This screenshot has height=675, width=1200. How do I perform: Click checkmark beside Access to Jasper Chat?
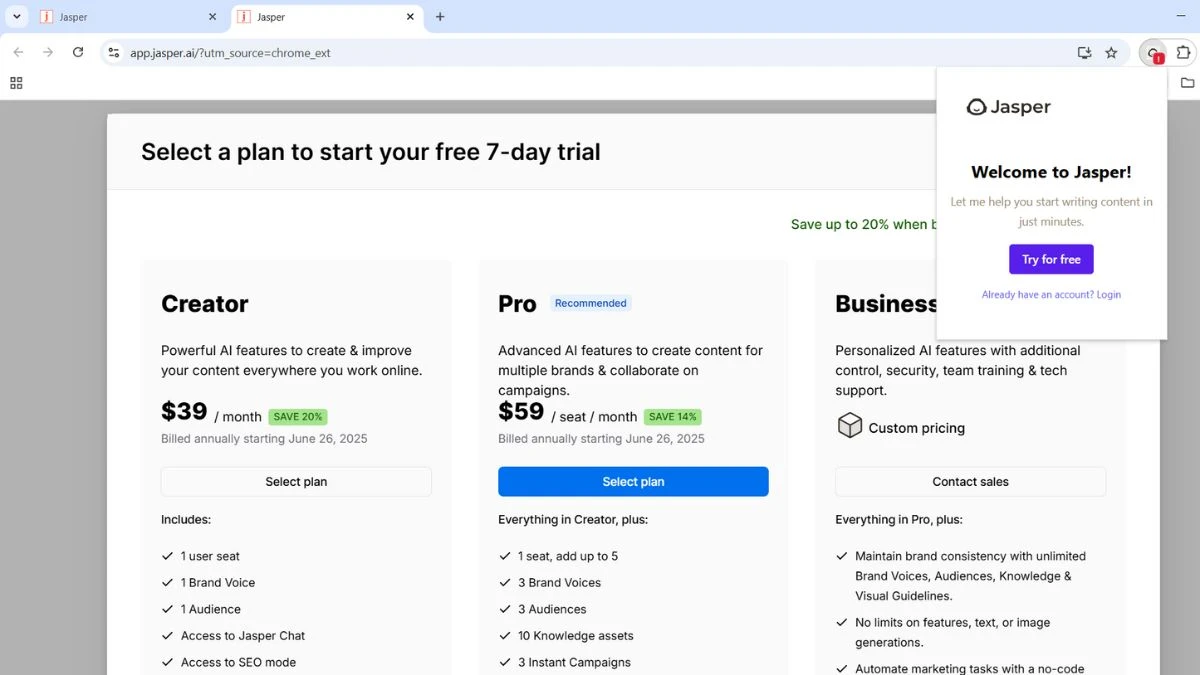click(167, 636)
